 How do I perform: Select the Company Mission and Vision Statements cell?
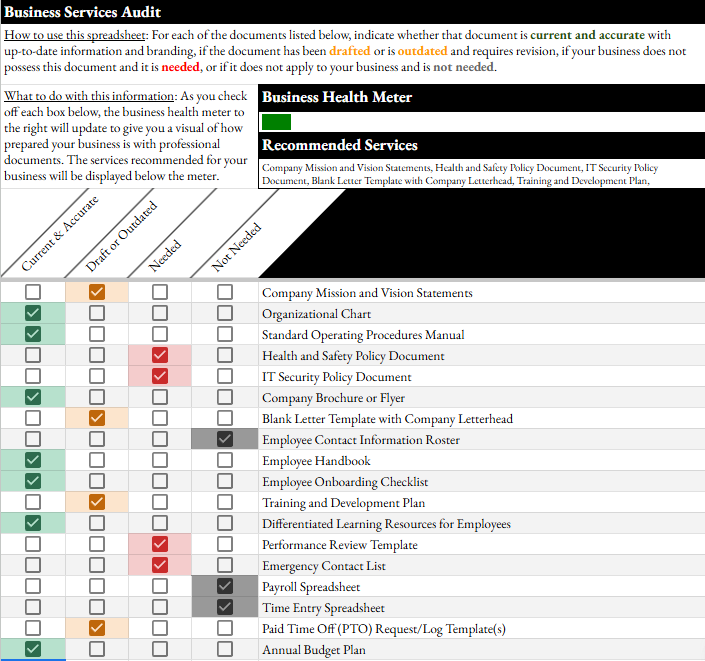pos(482,292)
